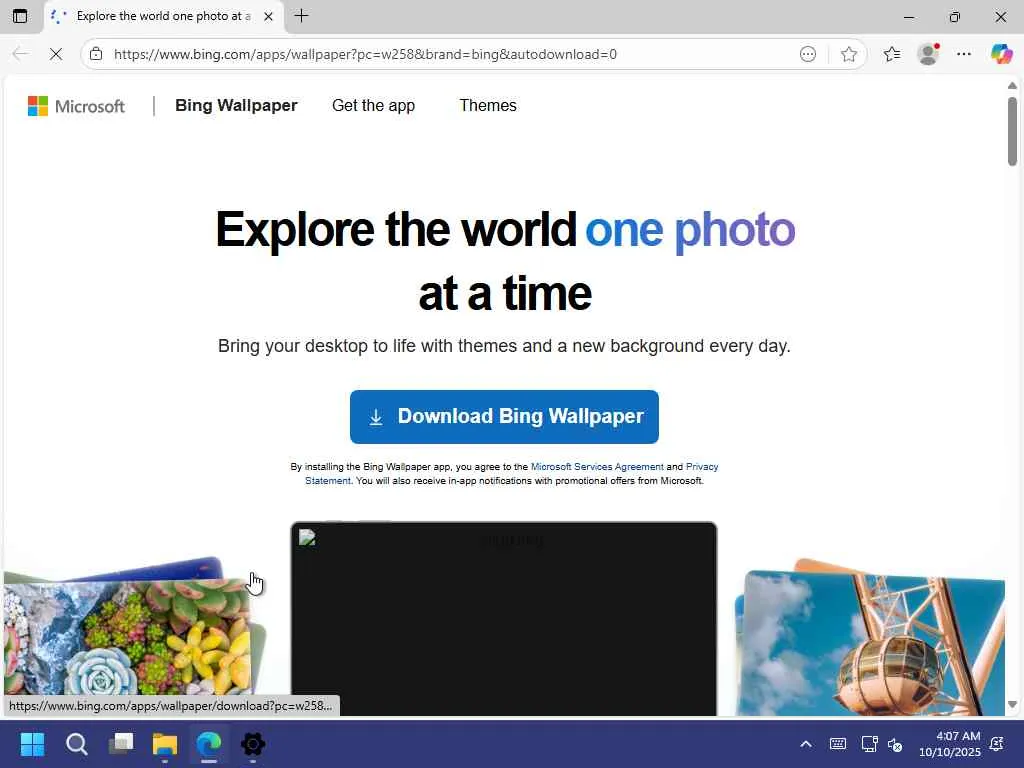Open Settings gear on taskbar
This screenshot has height=768, width=1024.
point(253,744)
